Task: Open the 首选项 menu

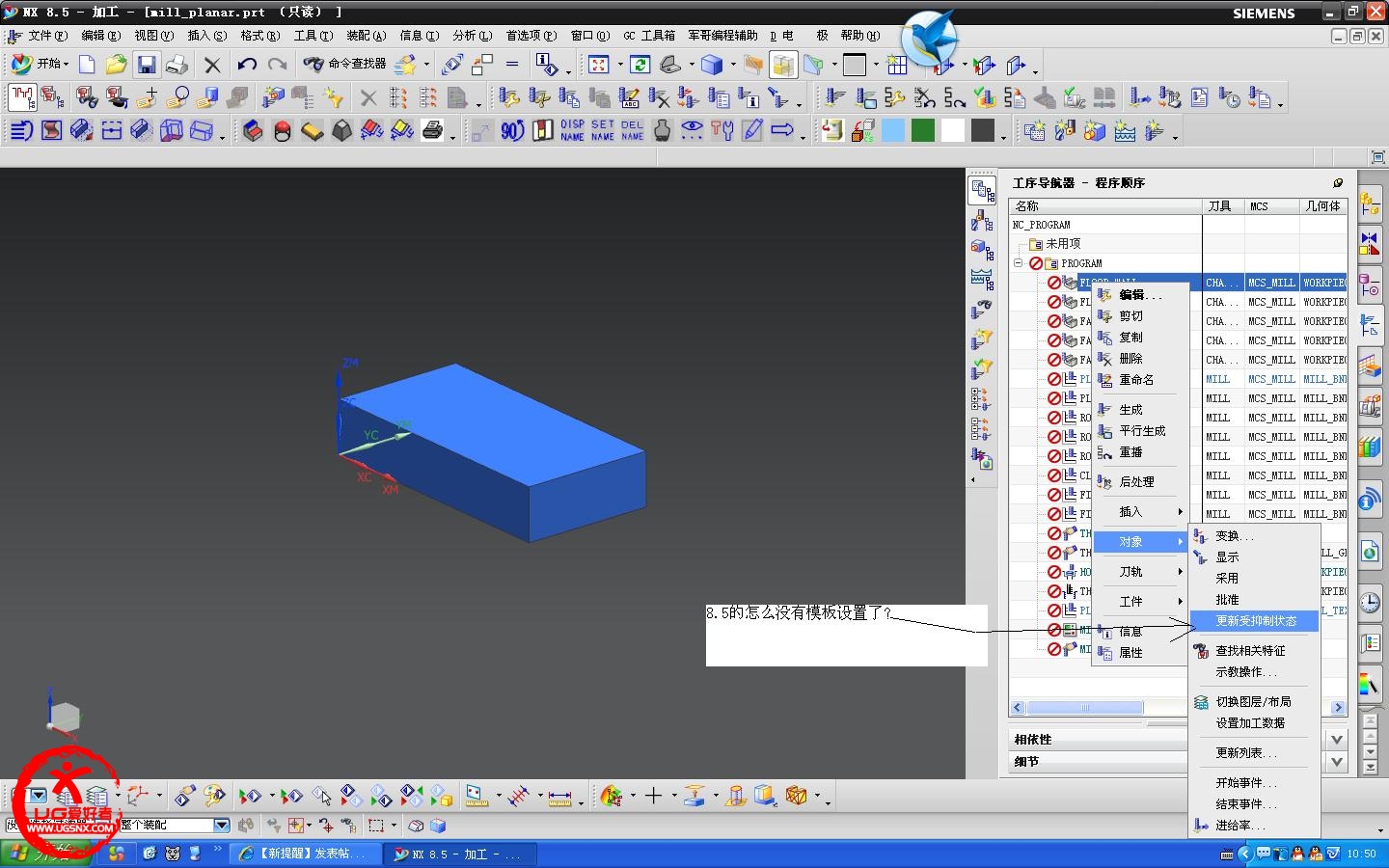Action: click(531, 36)
